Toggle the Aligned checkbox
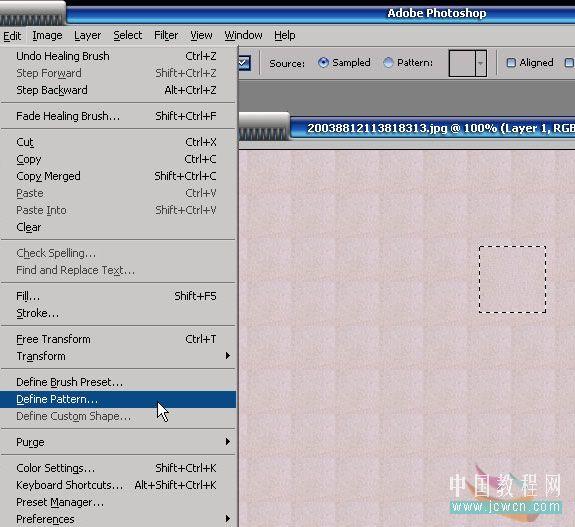 [511, 63]
